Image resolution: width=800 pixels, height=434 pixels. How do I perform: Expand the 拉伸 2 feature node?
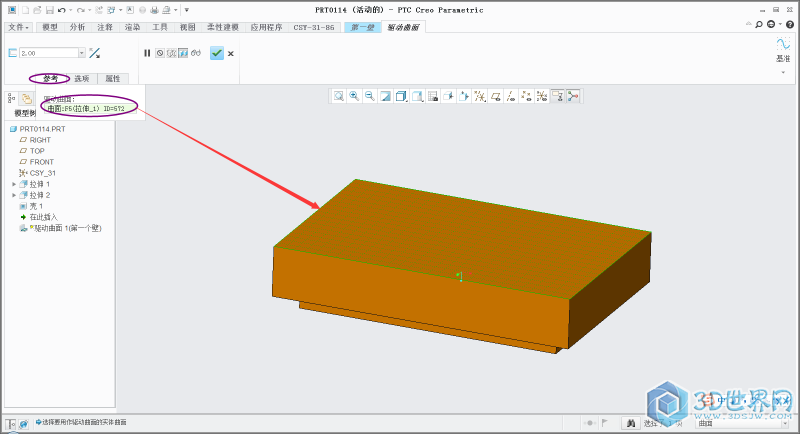(x=14, y=195)
